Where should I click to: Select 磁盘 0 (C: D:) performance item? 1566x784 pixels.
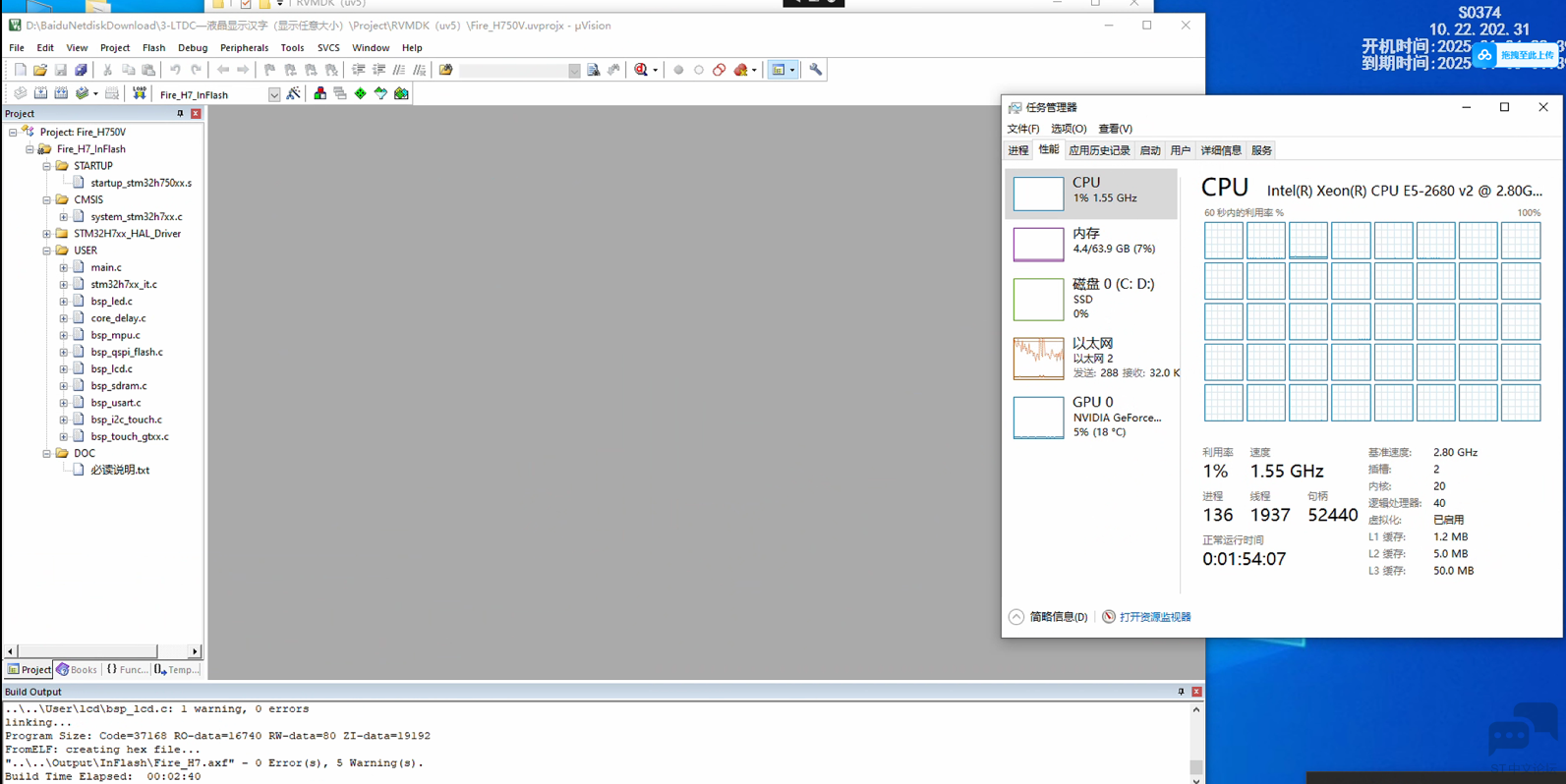pos(1091,299)
